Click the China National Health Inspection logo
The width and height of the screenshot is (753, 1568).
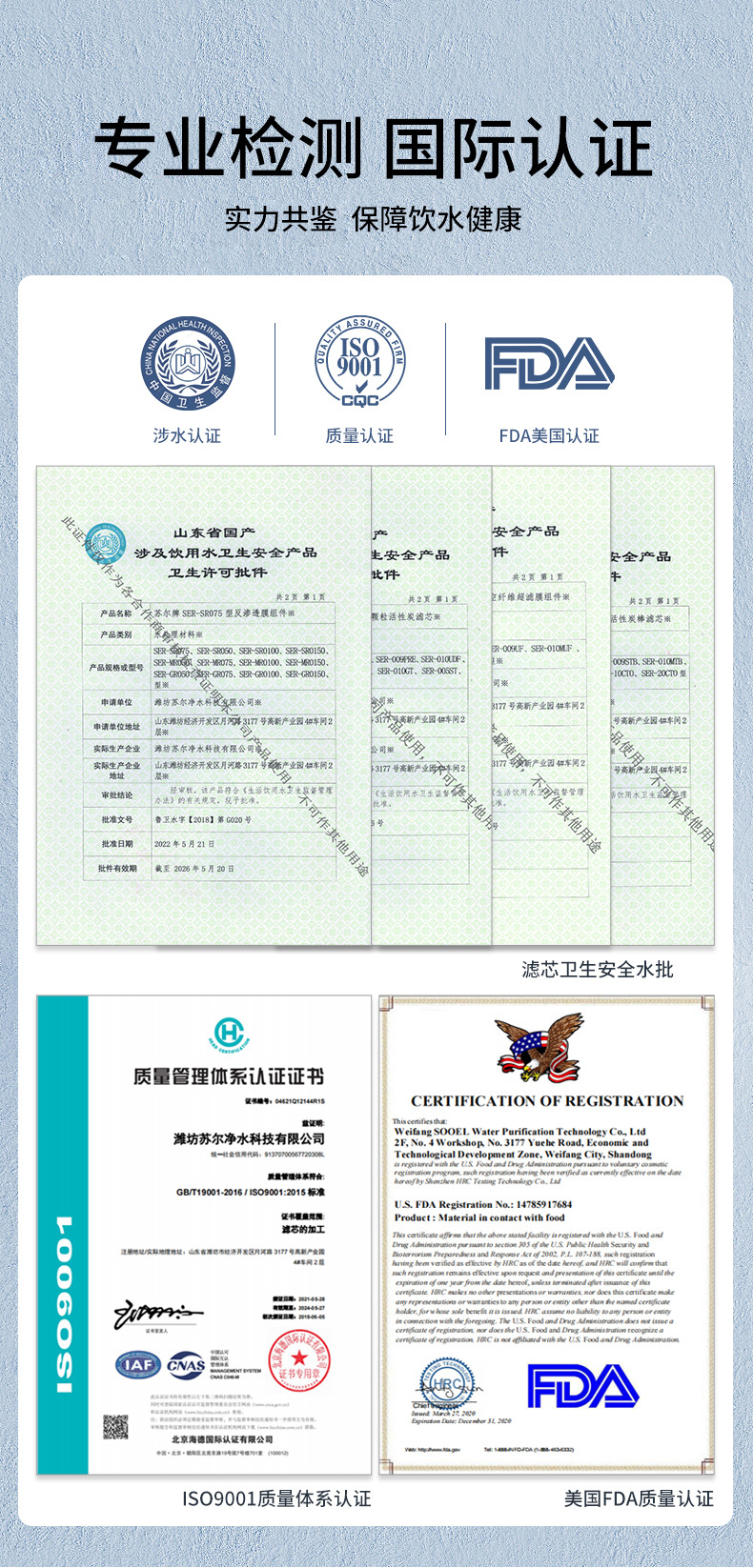pyautogui.click(x=188, y=364)
